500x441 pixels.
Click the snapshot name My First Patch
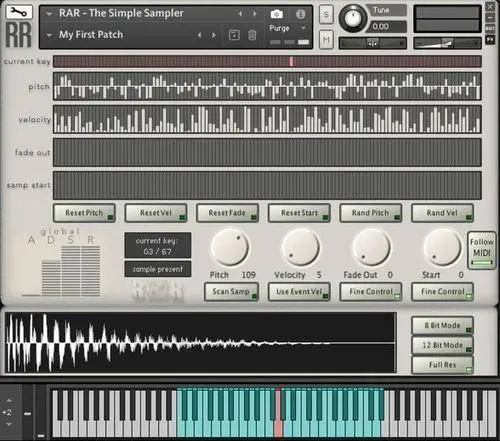click(91, 35)
